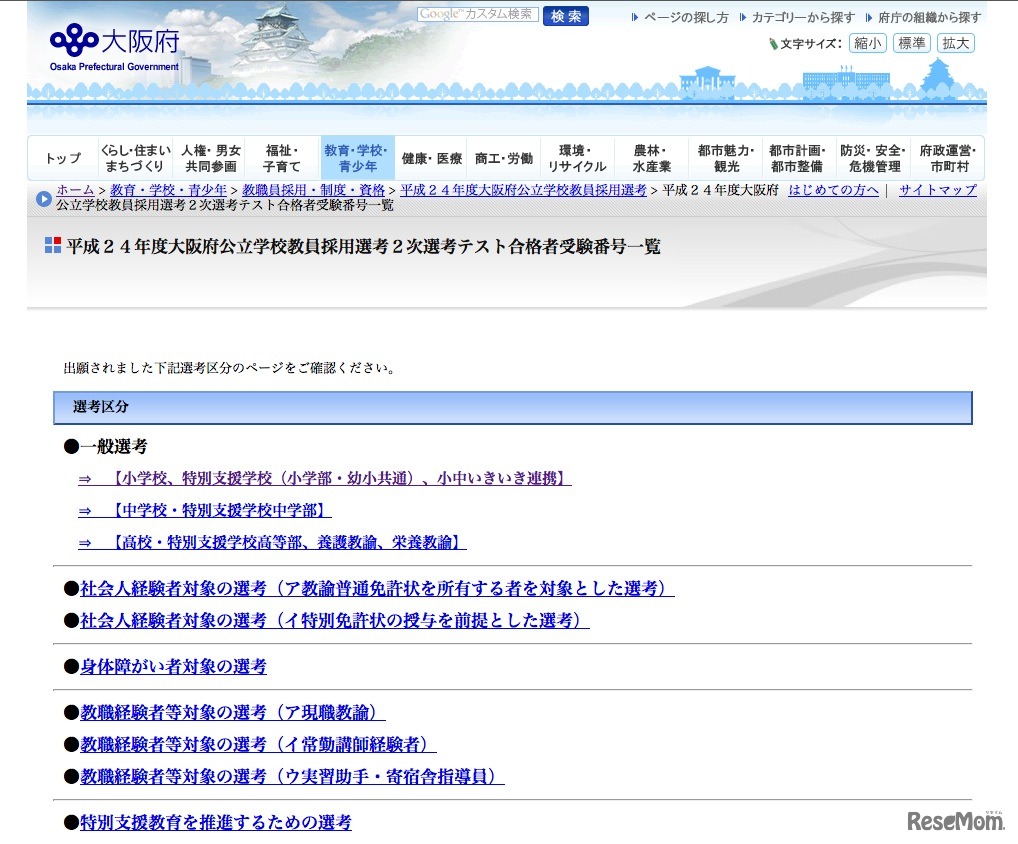Reset text size with 標準 button
Image resolution: width=1018 pixels, height=844 pixels.
pos(911,43)
